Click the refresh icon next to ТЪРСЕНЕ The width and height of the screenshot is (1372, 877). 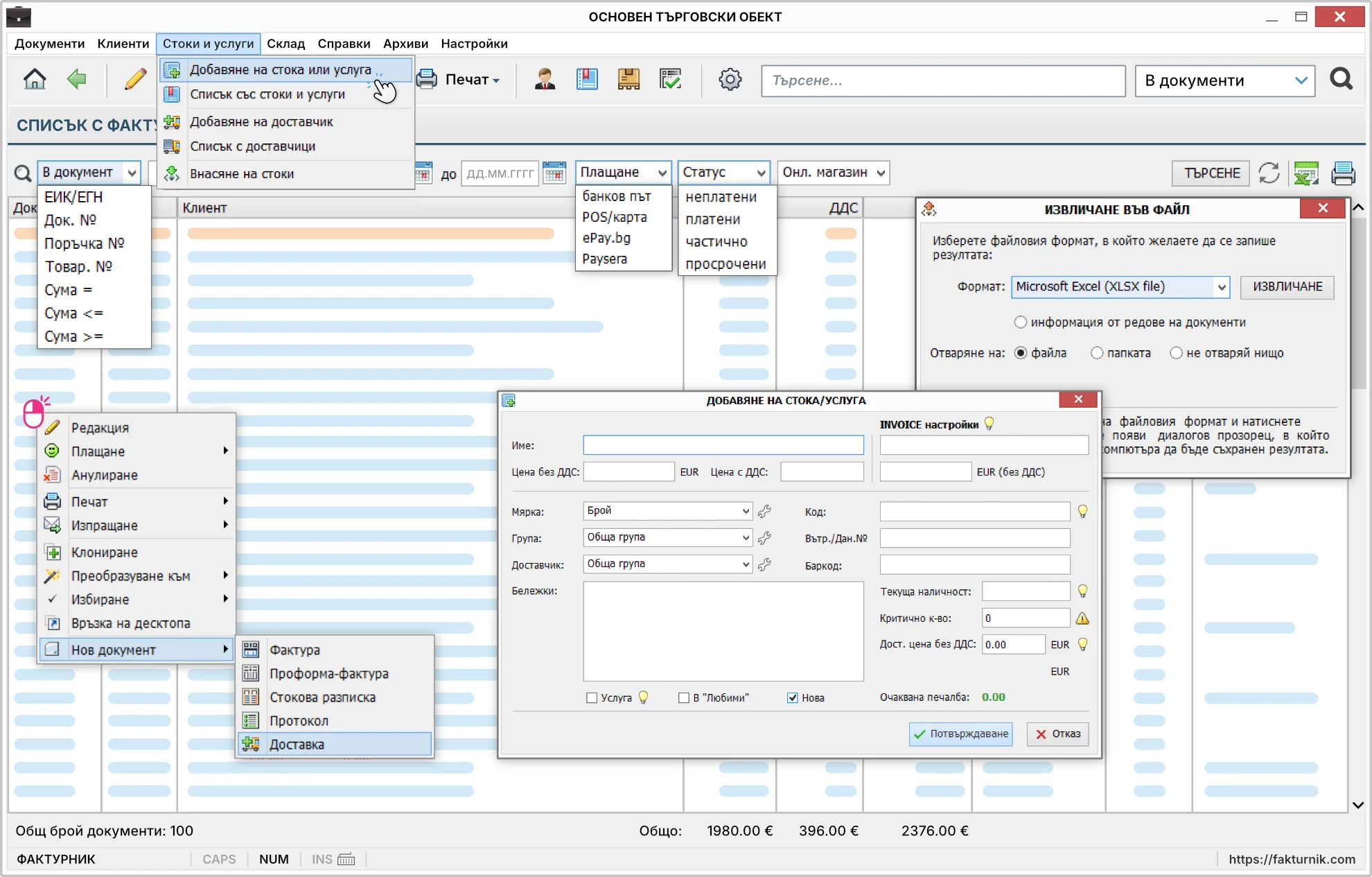[1269, 173]
